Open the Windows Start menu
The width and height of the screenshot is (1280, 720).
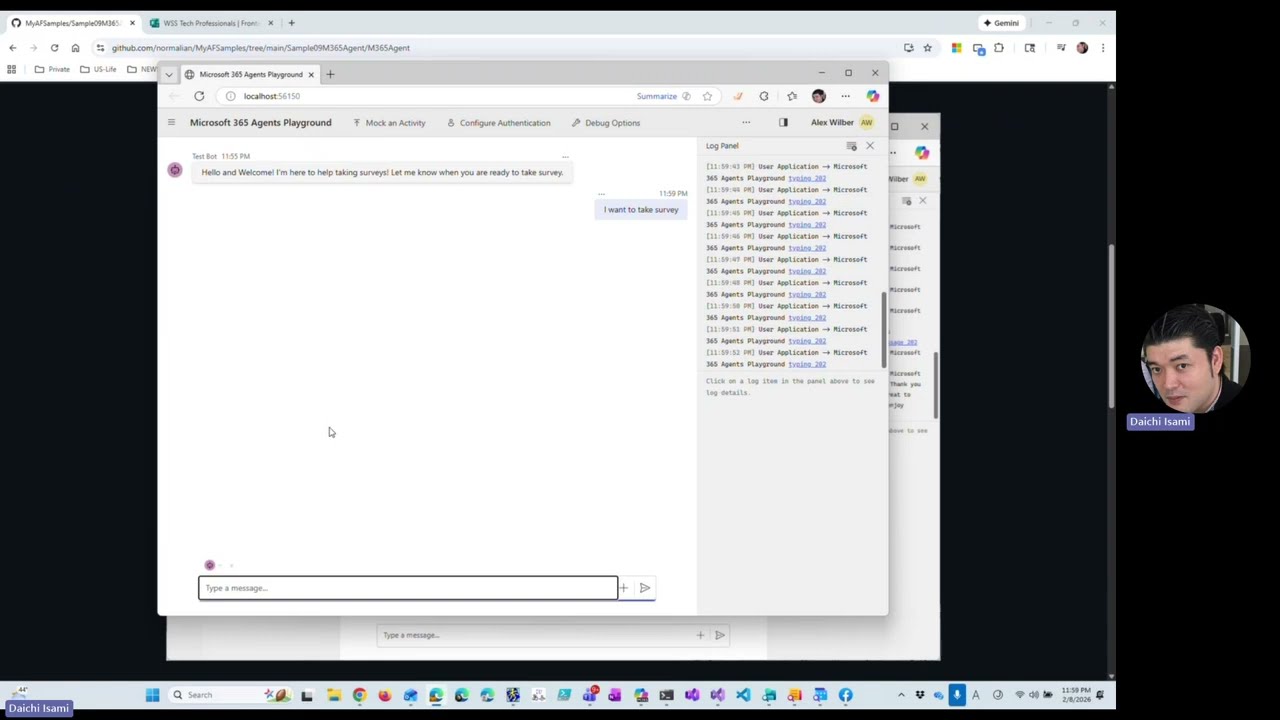pos(152,695)
